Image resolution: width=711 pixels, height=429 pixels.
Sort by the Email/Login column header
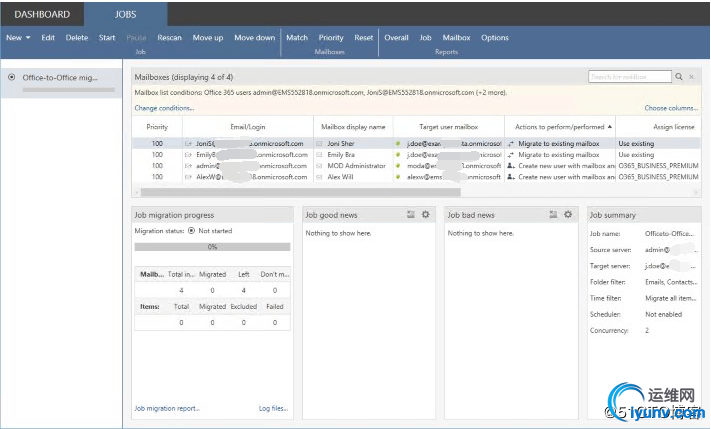click(x=248, y=127)
